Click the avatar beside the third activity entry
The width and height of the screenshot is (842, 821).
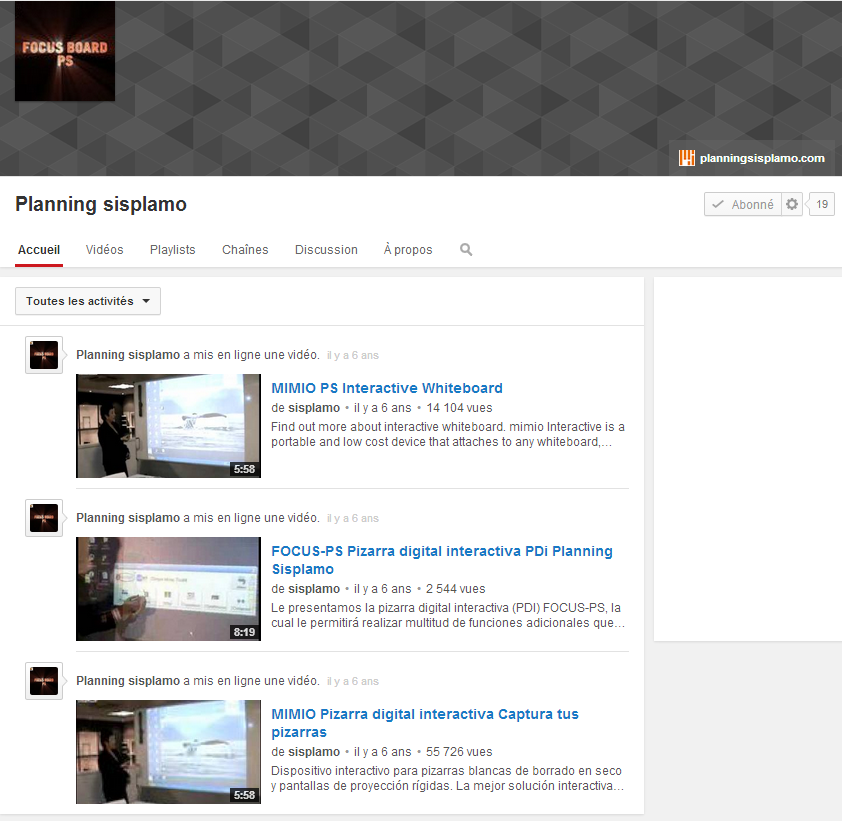(44, 681)
